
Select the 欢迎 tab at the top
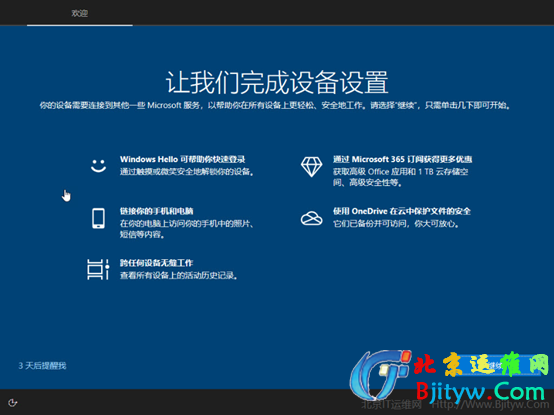point(79,13)
